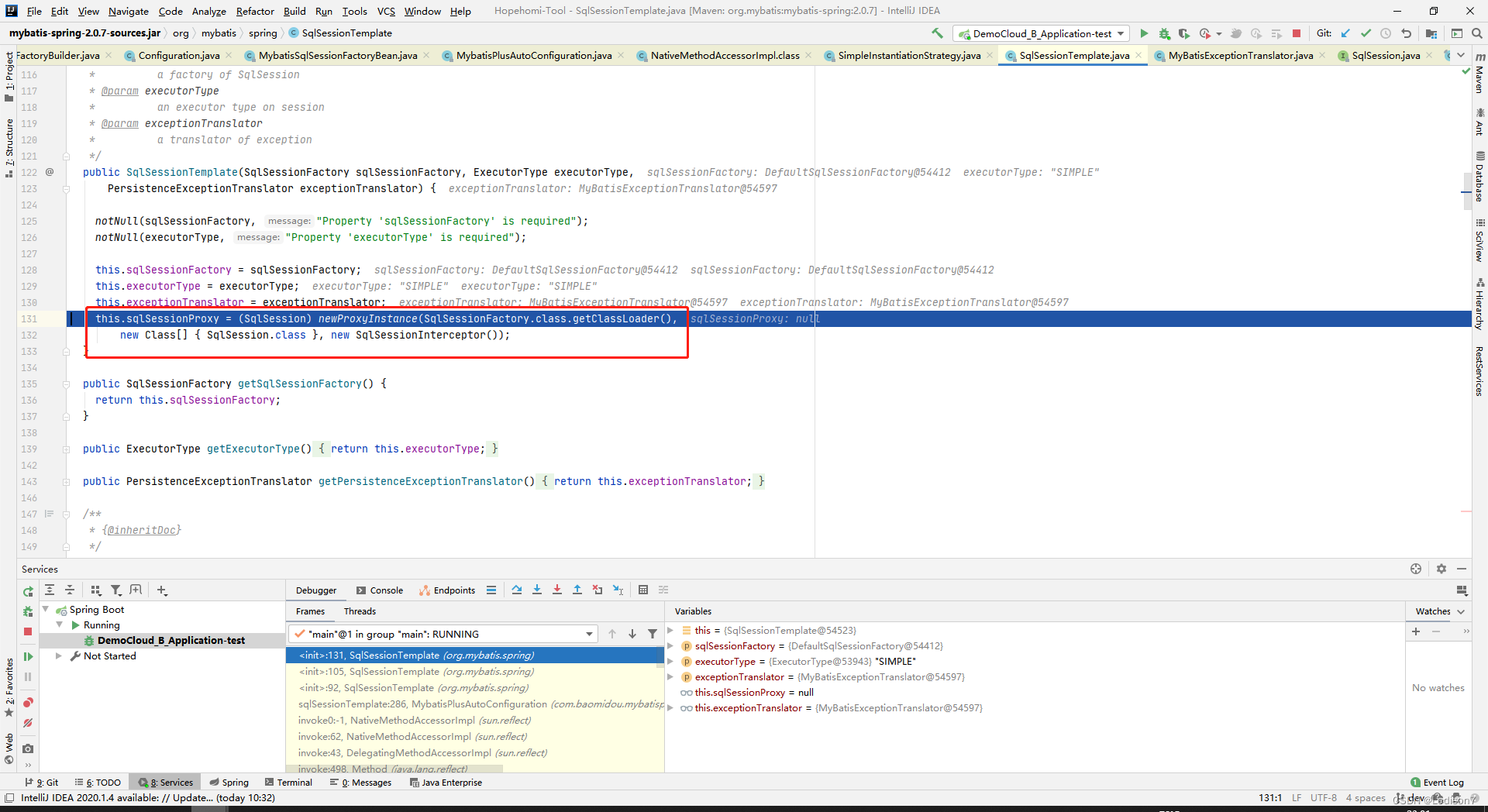1488x812 pixels.
Task: Click the Build project hammer icon
Action: (x=937, y=33)
